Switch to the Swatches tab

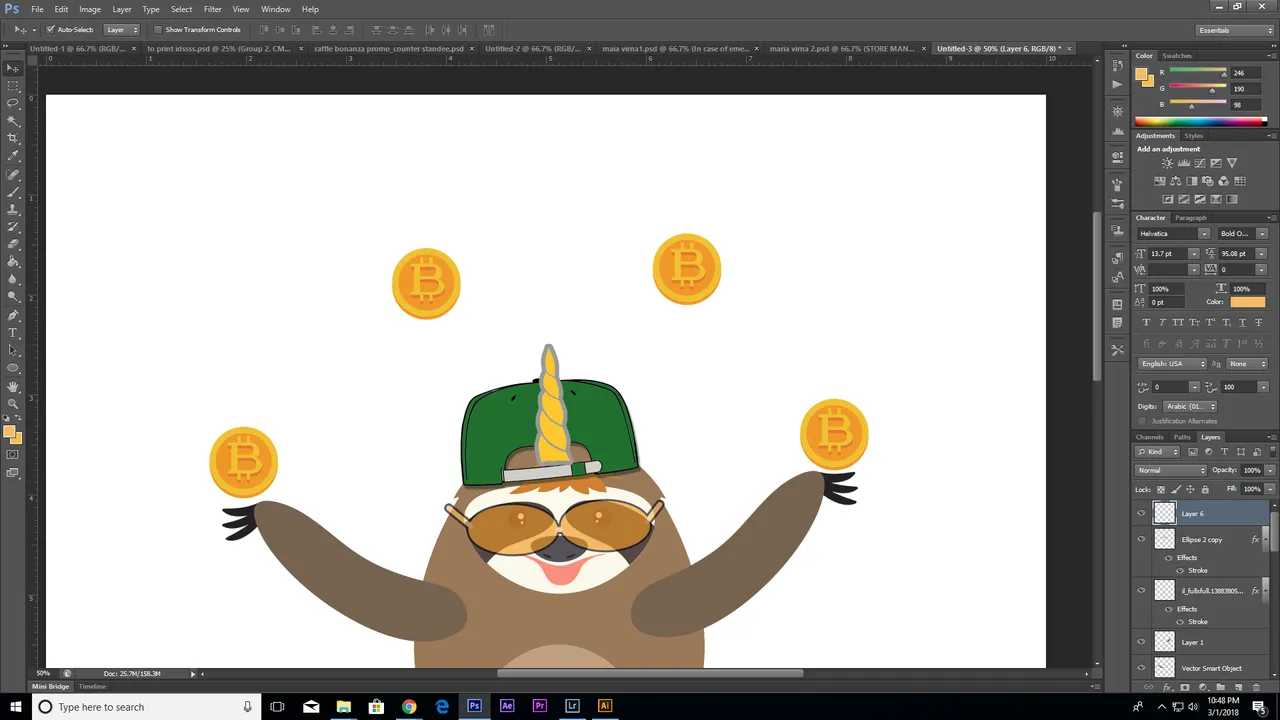click(x=1177, y=56)
